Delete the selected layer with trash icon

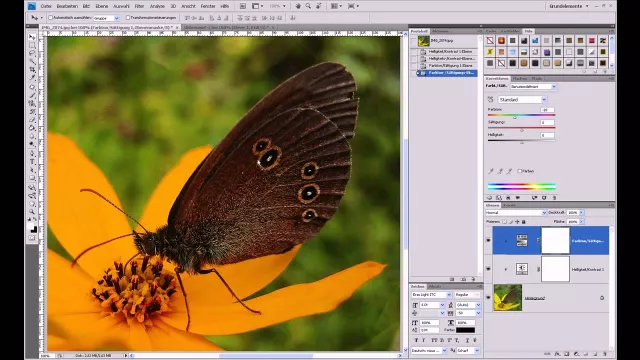[605, 354]
